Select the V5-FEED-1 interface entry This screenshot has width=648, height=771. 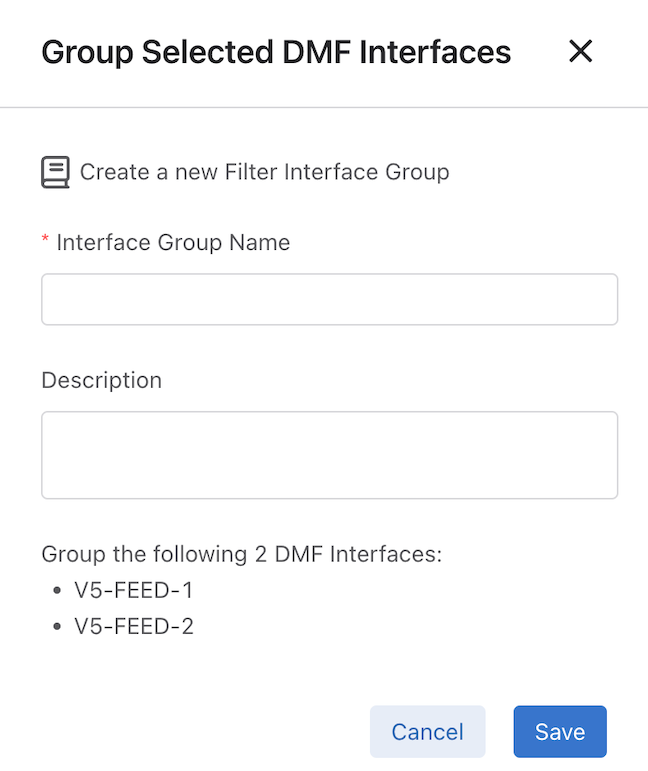point(133,591)
